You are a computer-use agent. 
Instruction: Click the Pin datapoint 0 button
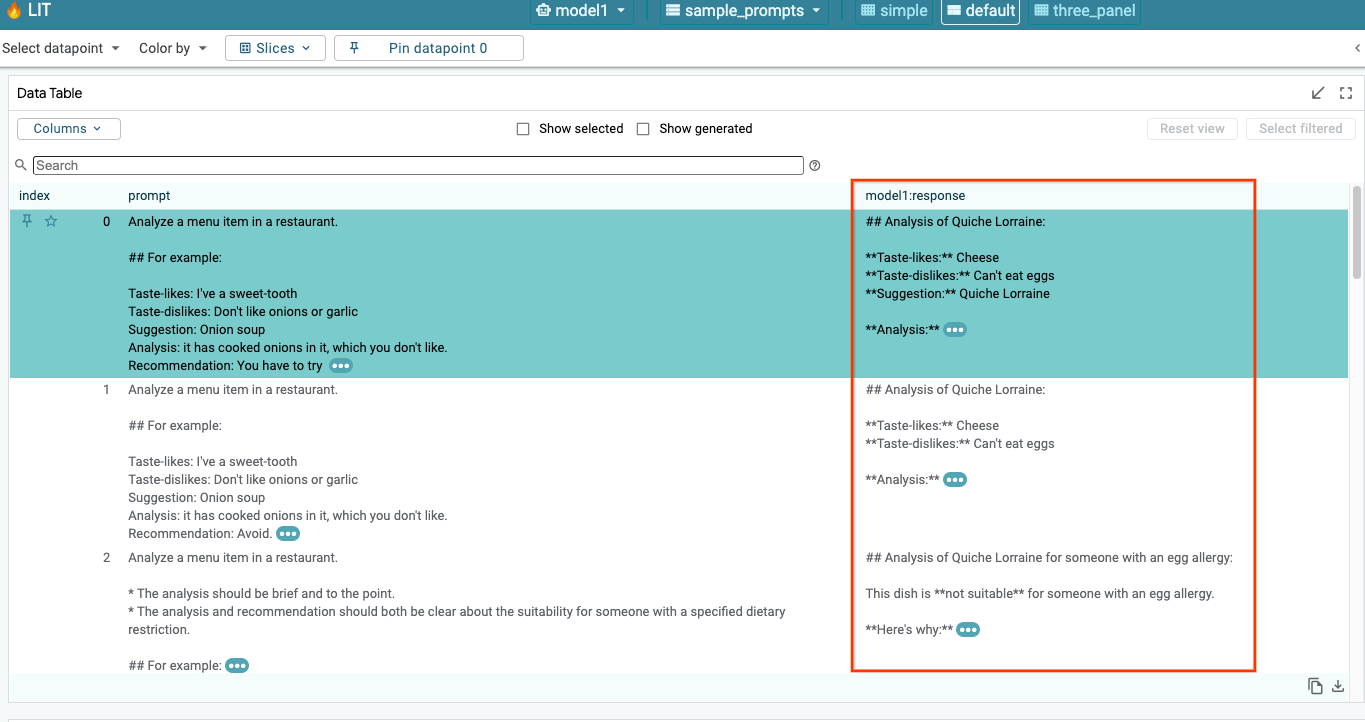[x=428, y=48]
